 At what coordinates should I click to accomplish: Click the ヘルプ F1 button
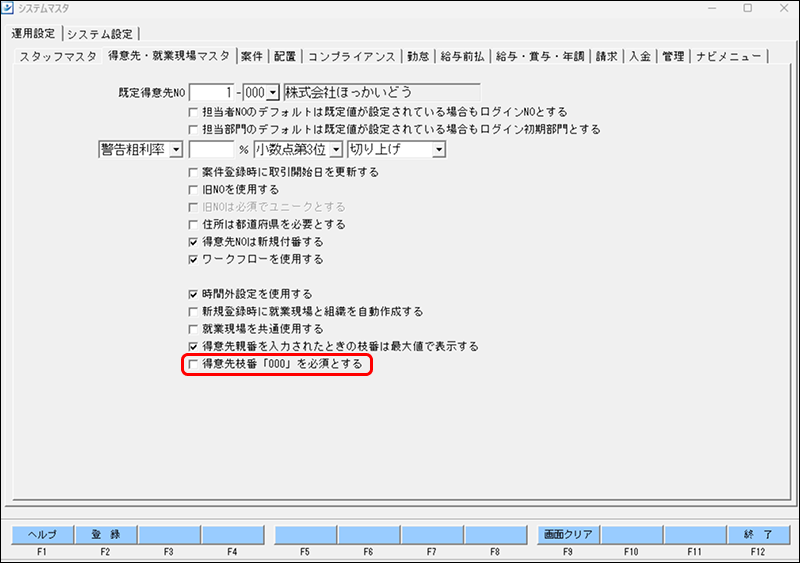click(43, 534)
